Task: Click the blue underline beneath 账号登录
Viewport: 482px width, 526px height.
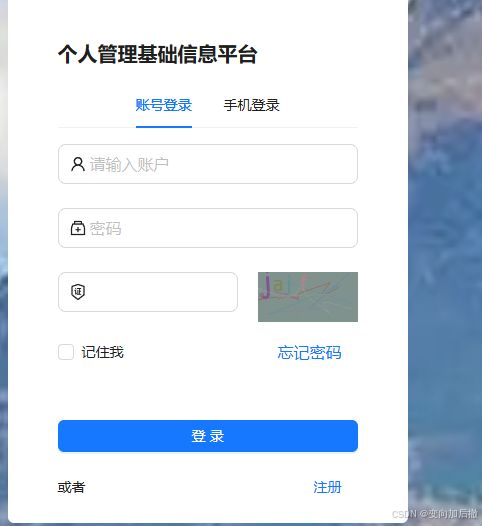Action: click(164, 127)
